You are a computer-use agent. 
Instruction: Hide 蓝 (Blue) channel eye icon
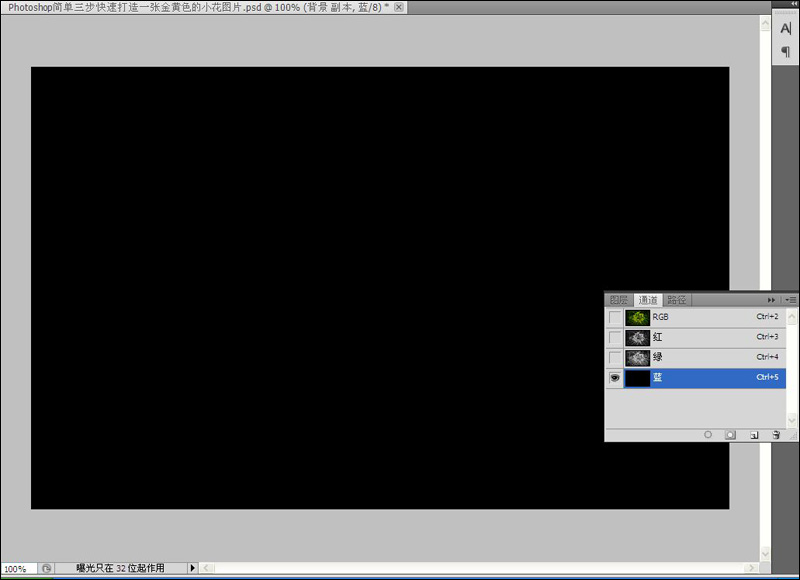click(x=615, y=378)
